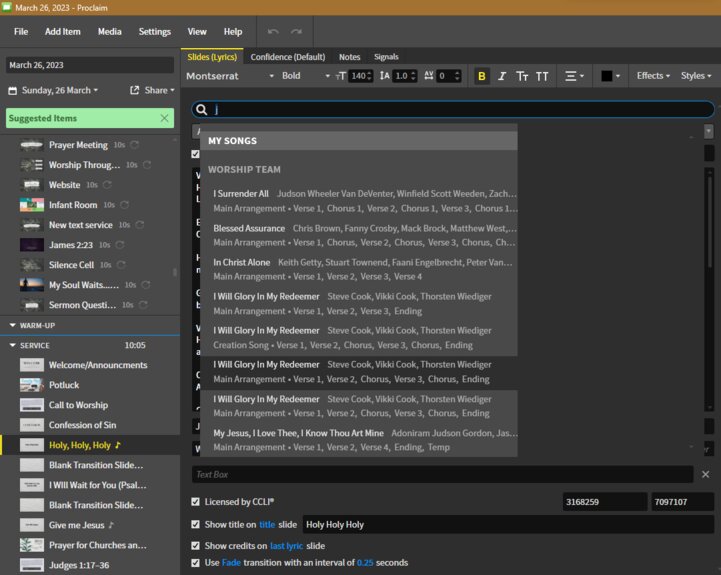Click the redo arrow icon
The width and height of the screenshot is (721, 575).
(296, 32)
